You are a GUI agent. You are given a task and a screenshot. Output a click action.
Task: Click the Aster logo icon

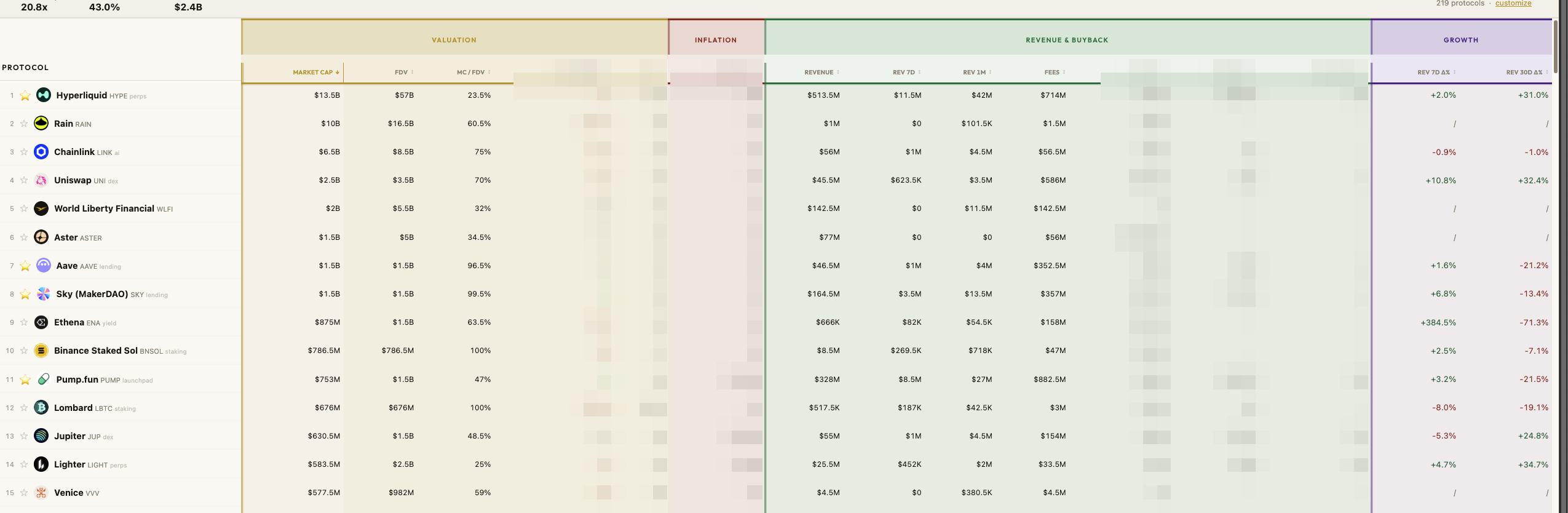(x=41, y=237)
